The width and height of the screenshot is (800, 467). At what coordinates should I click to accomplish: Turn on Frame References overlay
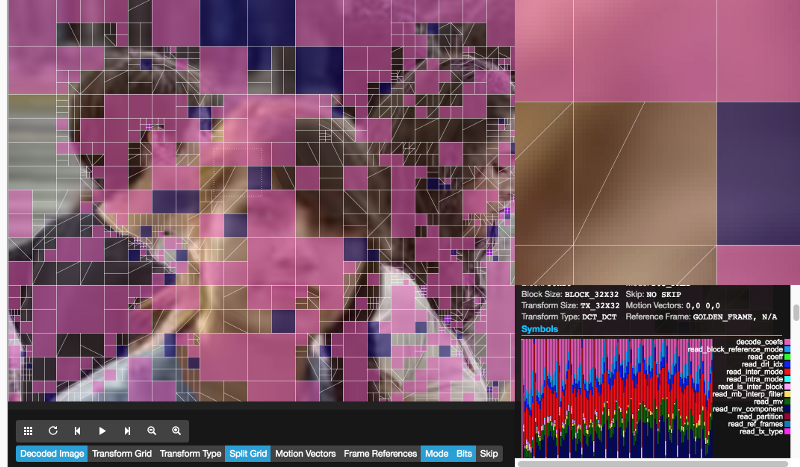380,454
